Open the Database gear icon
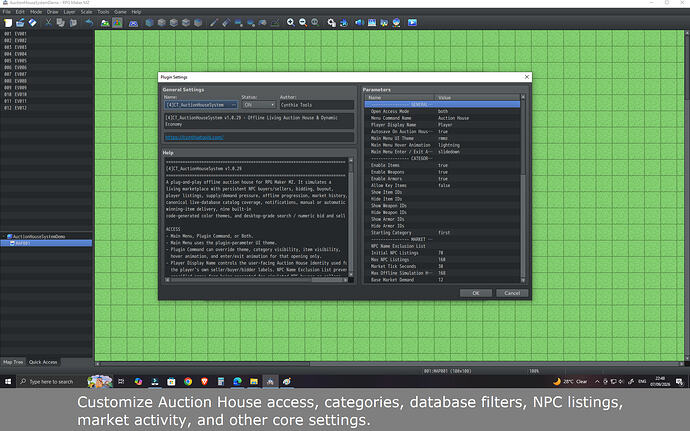Viewport: 690px width, 431px height. pyautogui.click(x=331, y=22)
